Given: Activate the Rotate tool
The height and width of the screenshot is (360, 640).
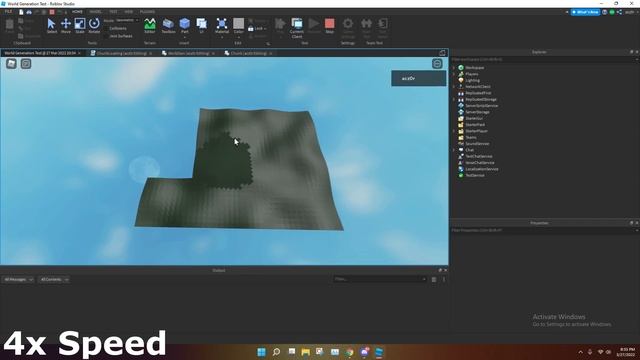Looking at the screenshot, I should point(94,25).
